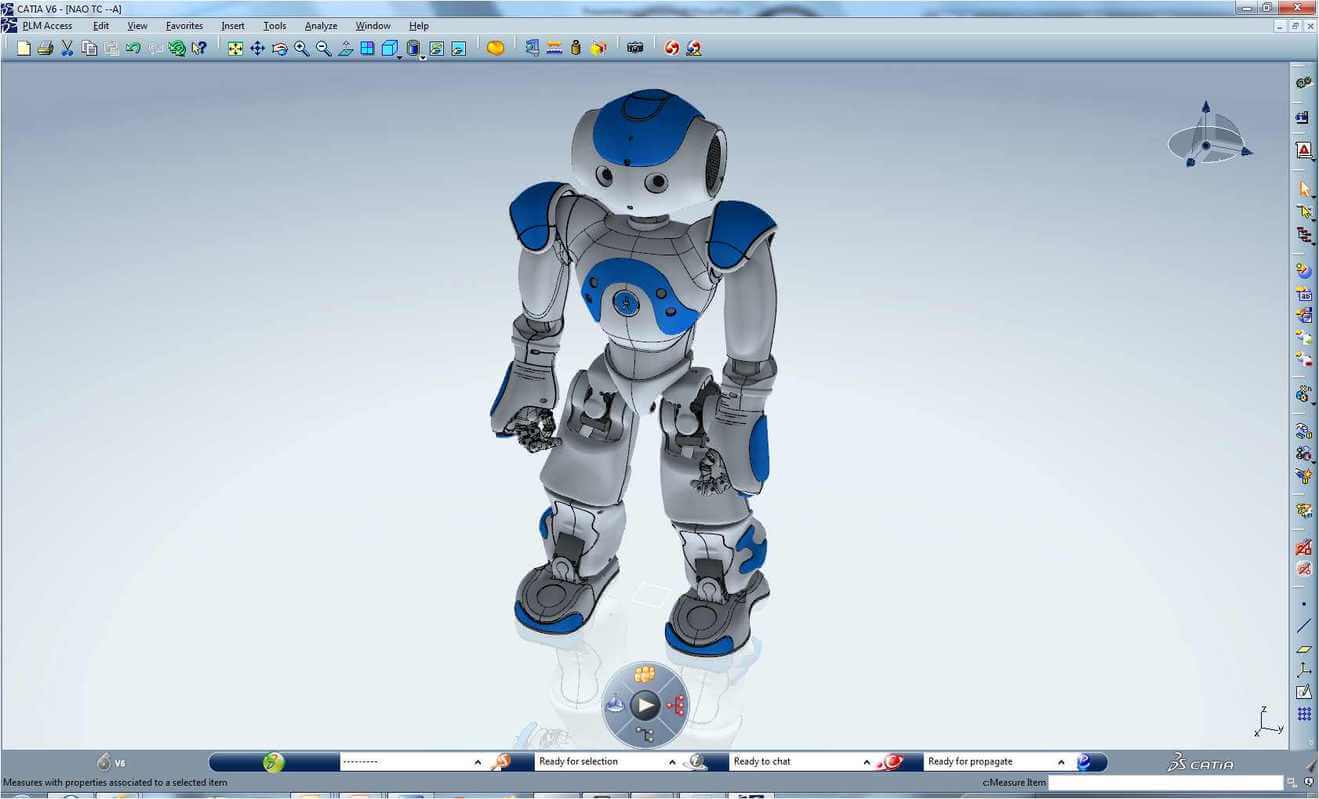Expand the Ready to chat status dropdown
The image size is (1319, 799).
click(868, 761)
